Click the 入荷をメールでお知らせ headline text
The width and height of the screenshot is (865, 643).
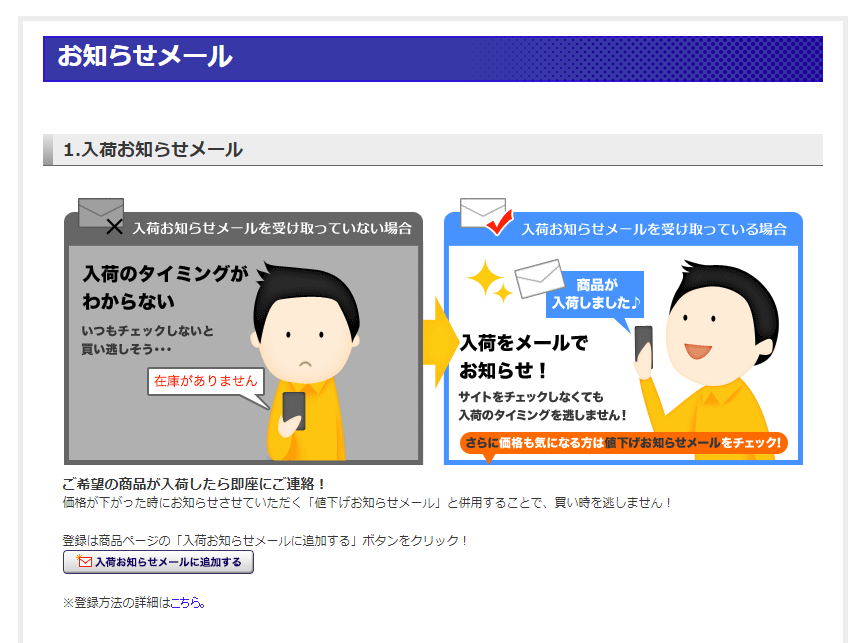point(523,357)
